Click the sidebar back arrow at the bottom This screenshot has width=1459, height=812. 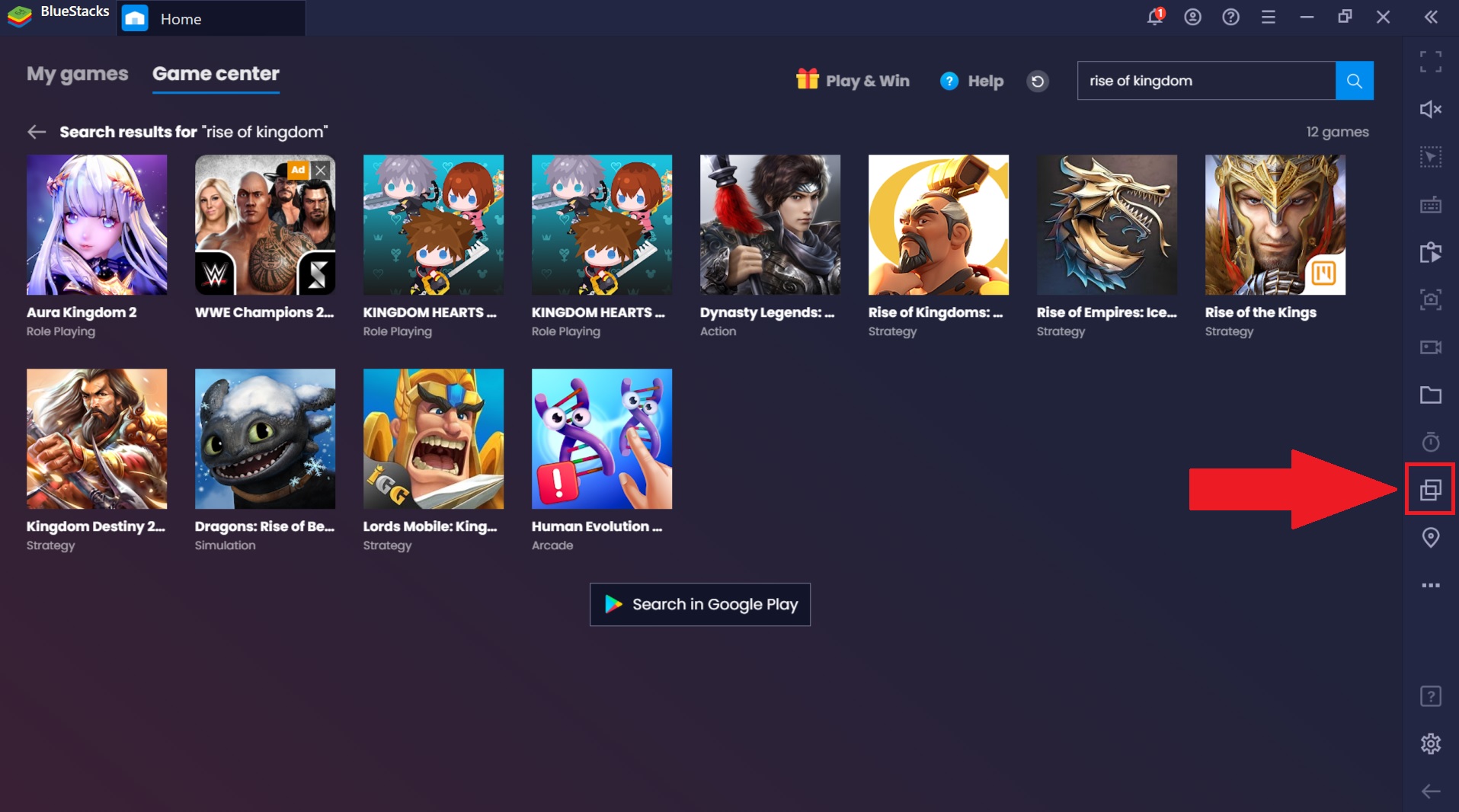click(1431, 791)
